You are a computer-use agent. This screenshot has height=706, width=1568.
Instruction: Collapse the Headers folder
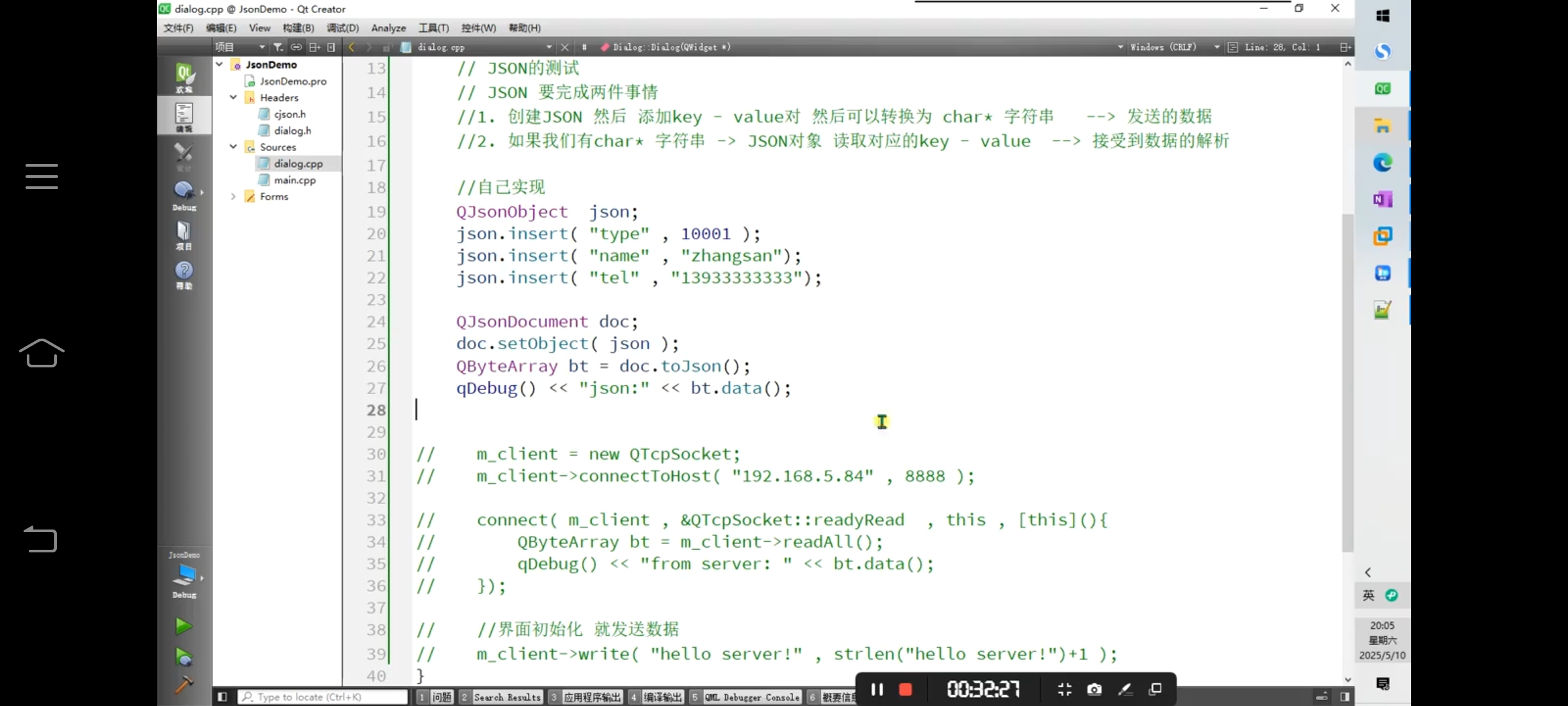(233, 97)
